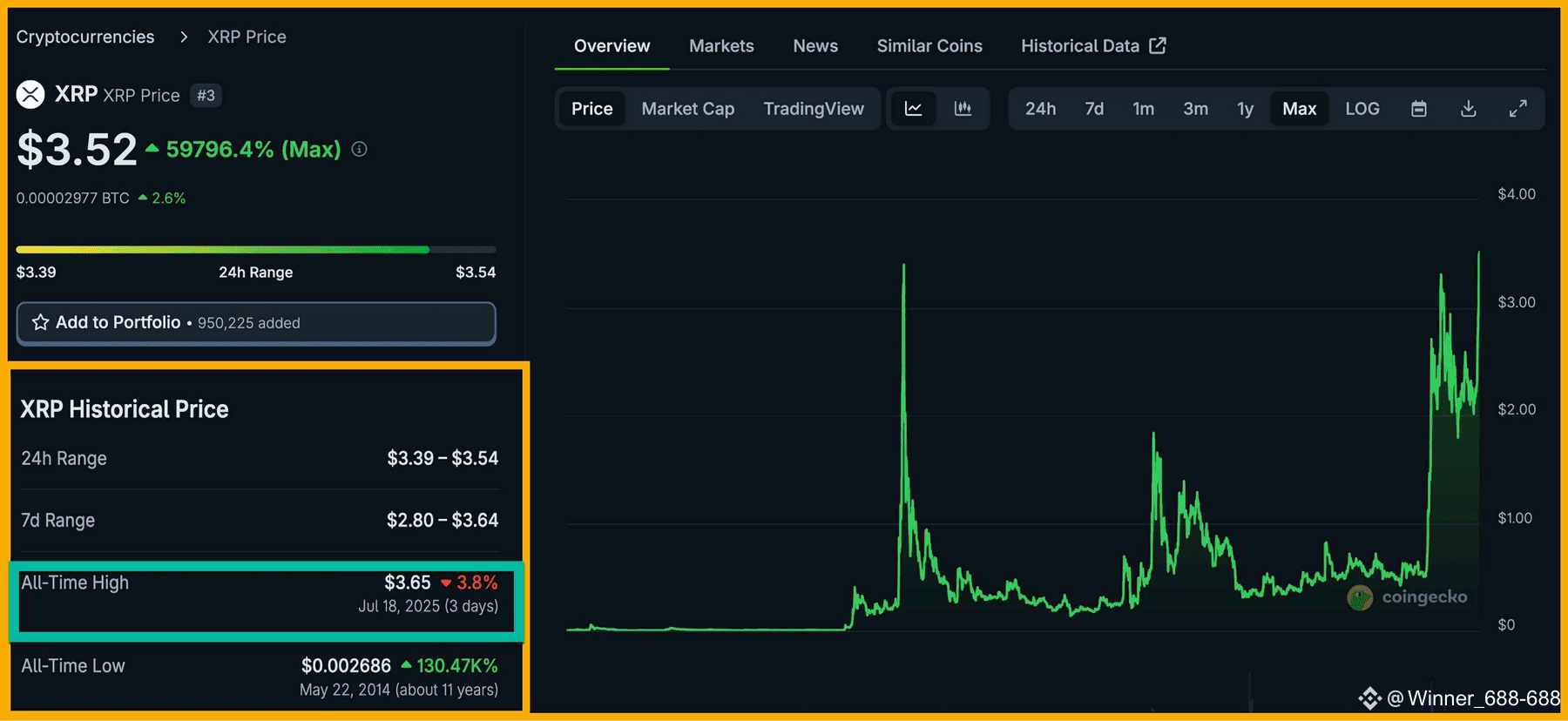This screenshot has width=1568, height=721.
Task: Select the Price chart mode
Action: (x=592, y=109)
